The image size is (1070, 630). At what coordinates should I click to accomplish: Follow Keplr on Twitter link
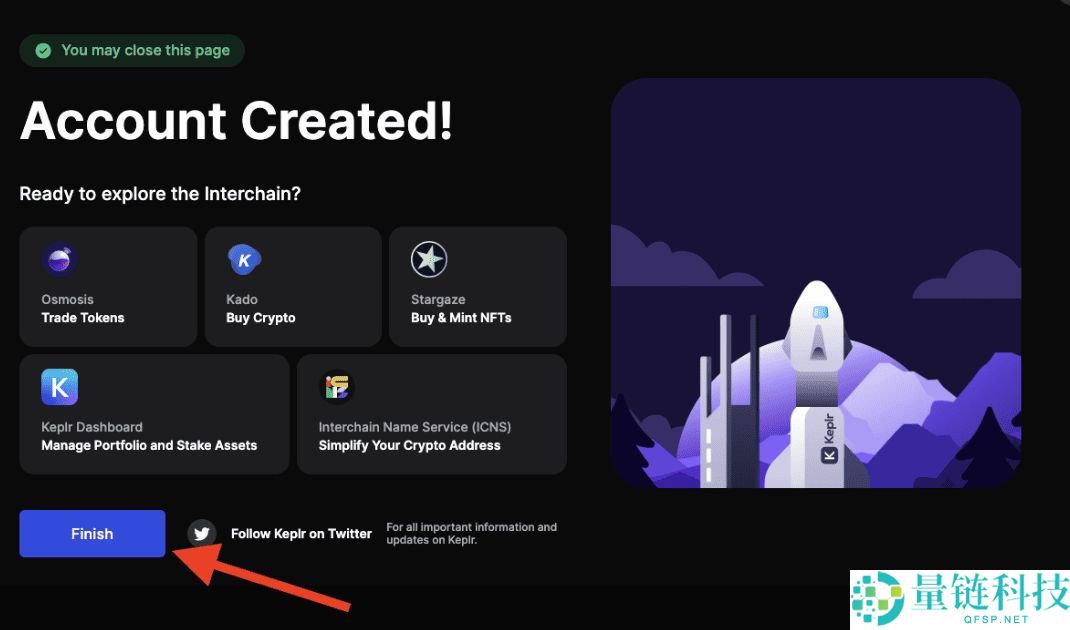pos(302,534)
